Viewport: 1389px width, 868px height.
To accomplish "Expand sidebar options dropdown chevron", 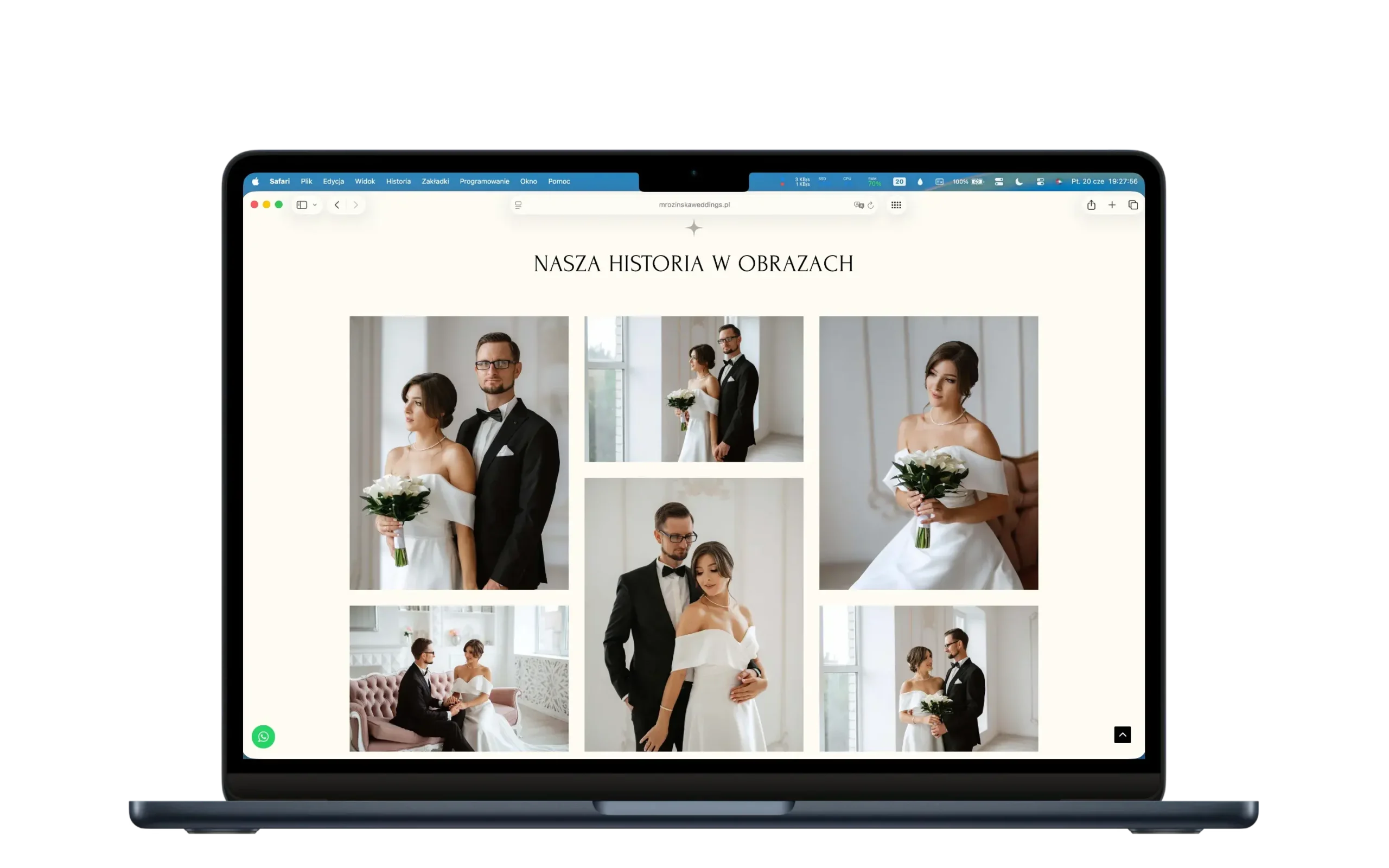I will tap(315, 205).
